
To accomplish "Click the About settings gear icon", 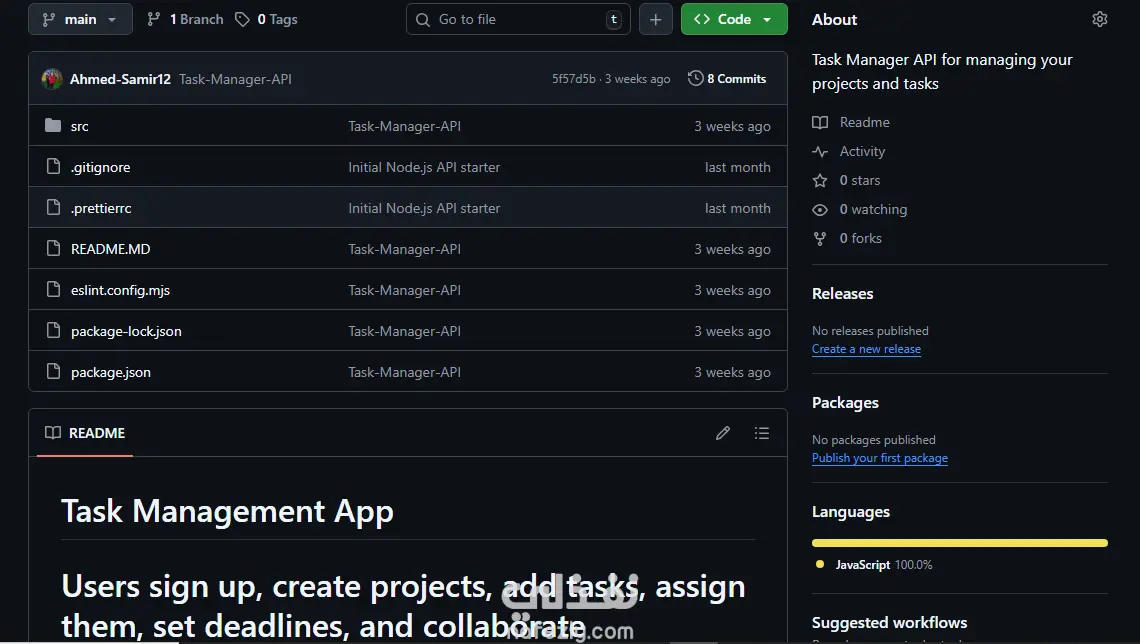I will click(x=1100, y=19).
